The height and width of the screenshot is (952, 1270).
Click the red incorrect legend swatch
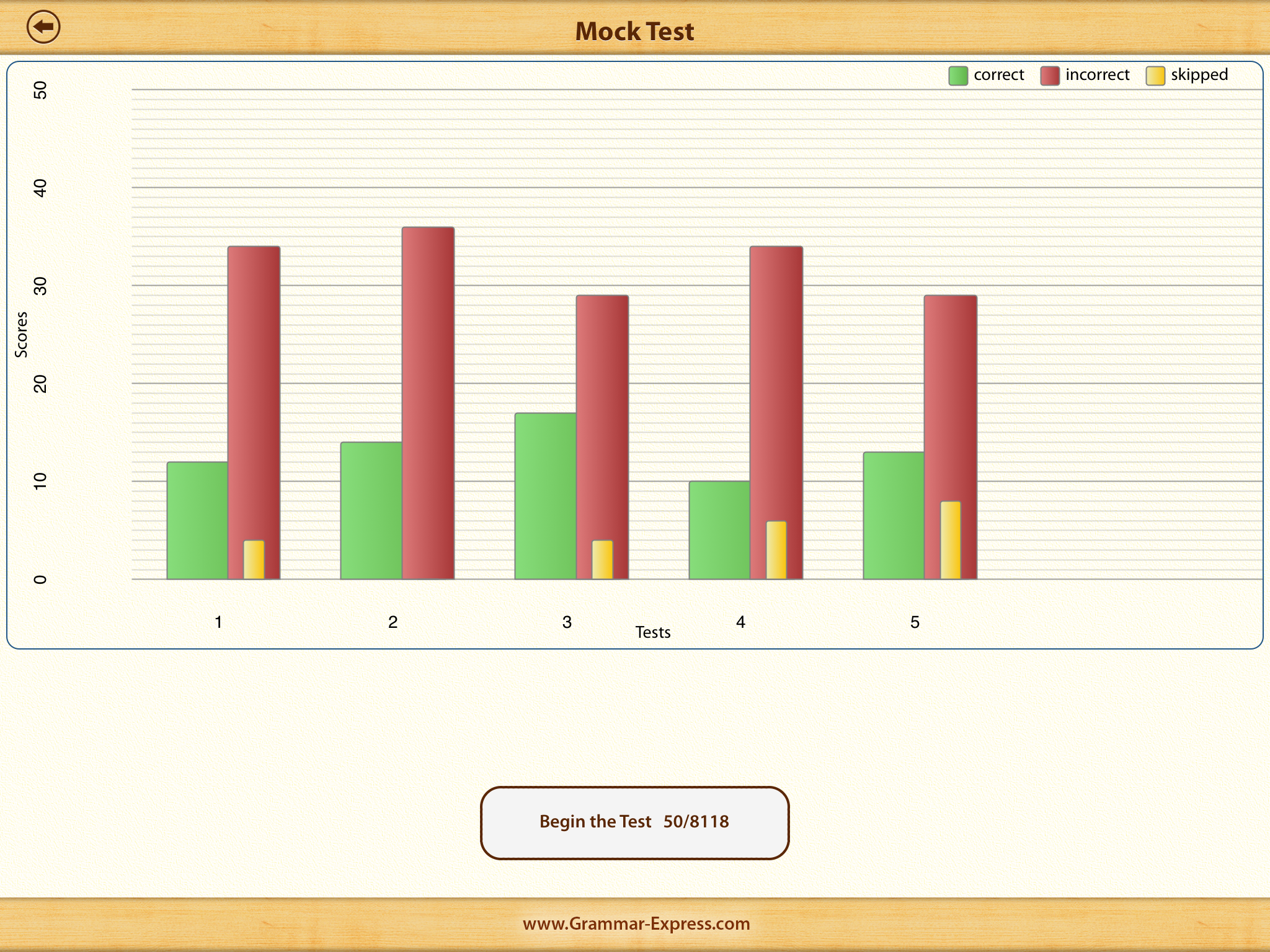click(1049, 76)
